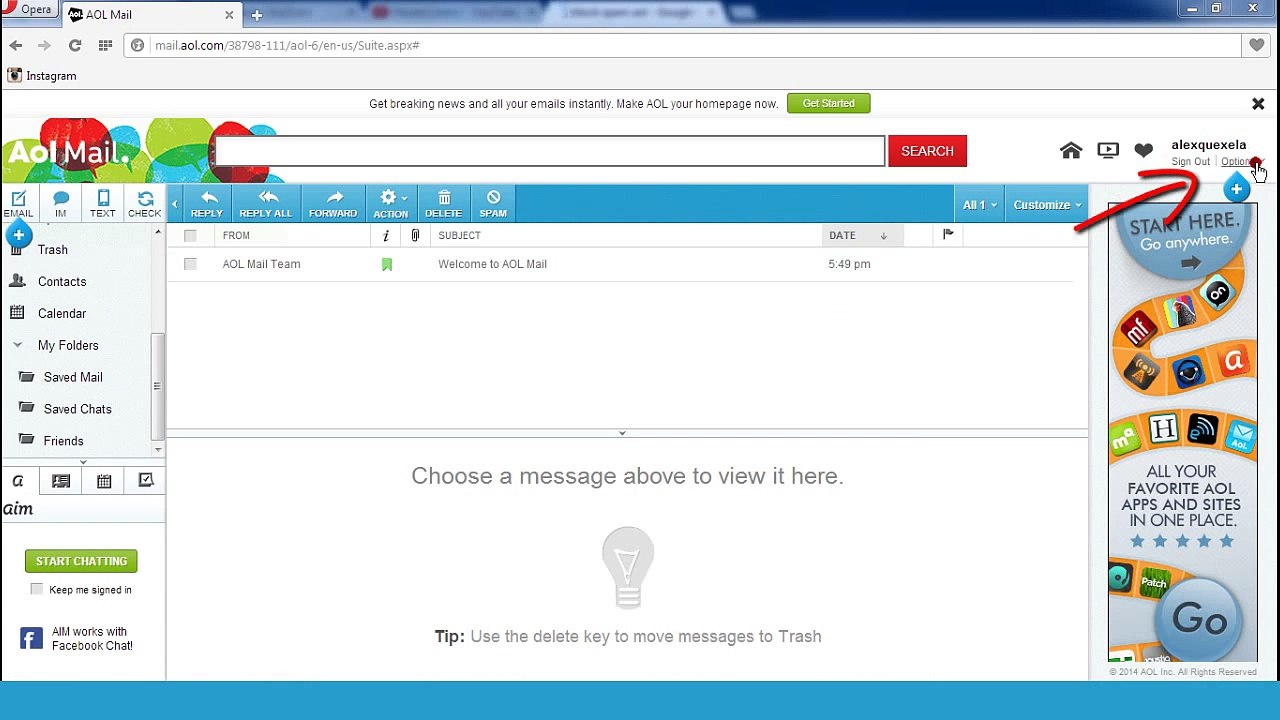Mark the message as Spam
The image size is (1280, 720).
(x=493, y=204)
